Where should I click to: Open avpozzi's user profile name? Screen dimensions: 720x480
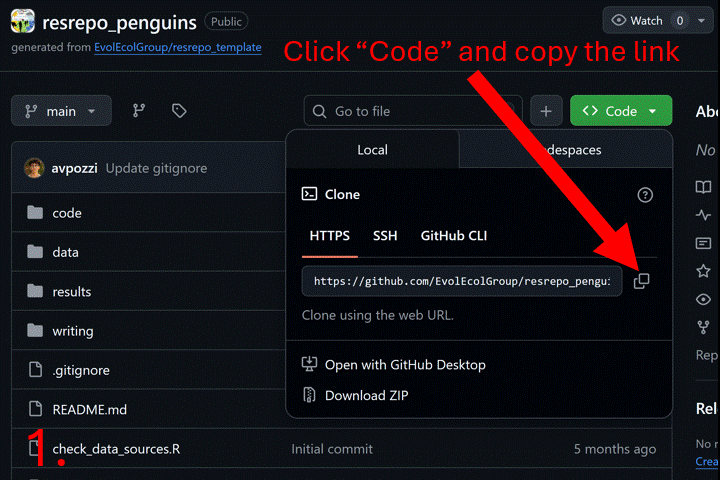74,168
